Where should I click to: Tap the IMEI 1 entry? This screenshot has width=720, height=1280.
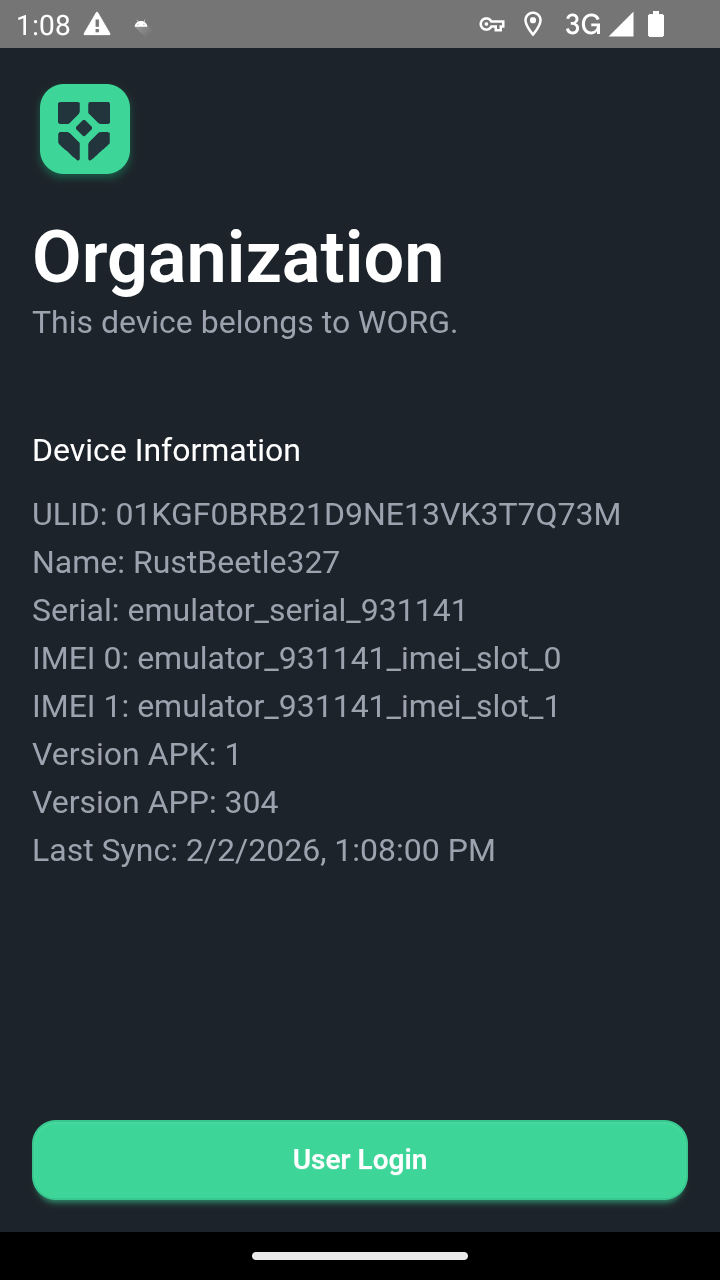click(296, 706)
